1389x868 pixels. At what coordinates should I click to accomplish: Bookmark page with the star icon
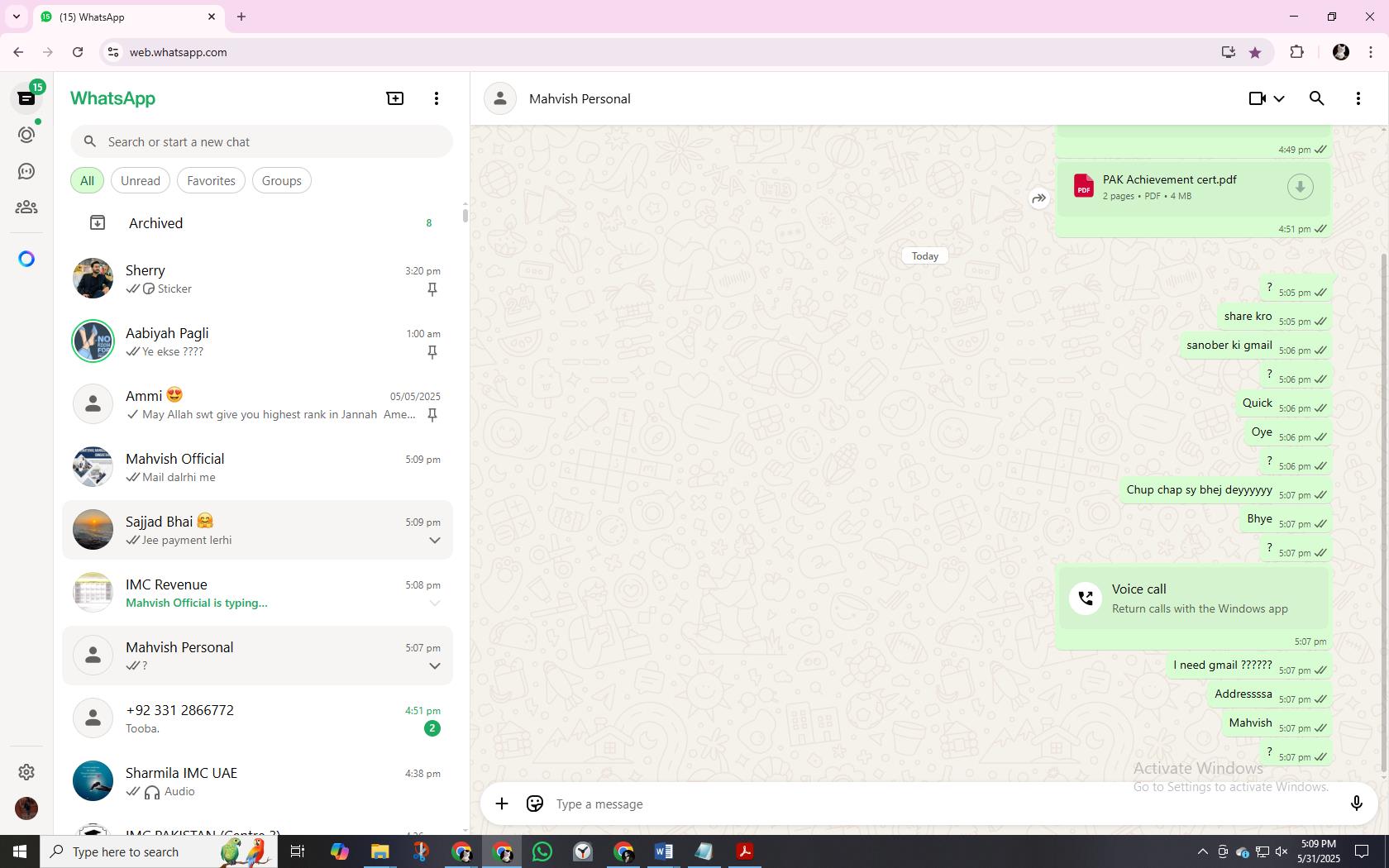pyautogui.click(x=1255, y=52)
